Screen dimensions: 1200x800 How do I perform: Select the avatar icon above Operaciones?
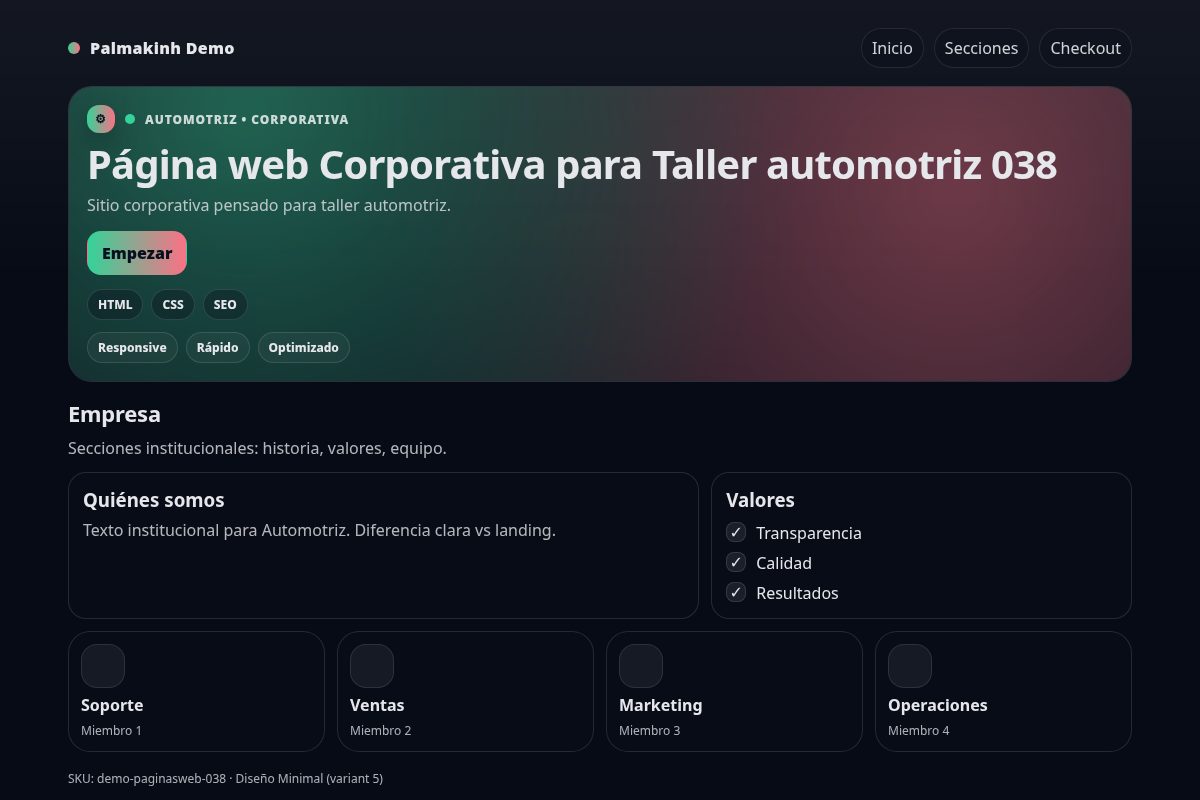click(910, 666)
